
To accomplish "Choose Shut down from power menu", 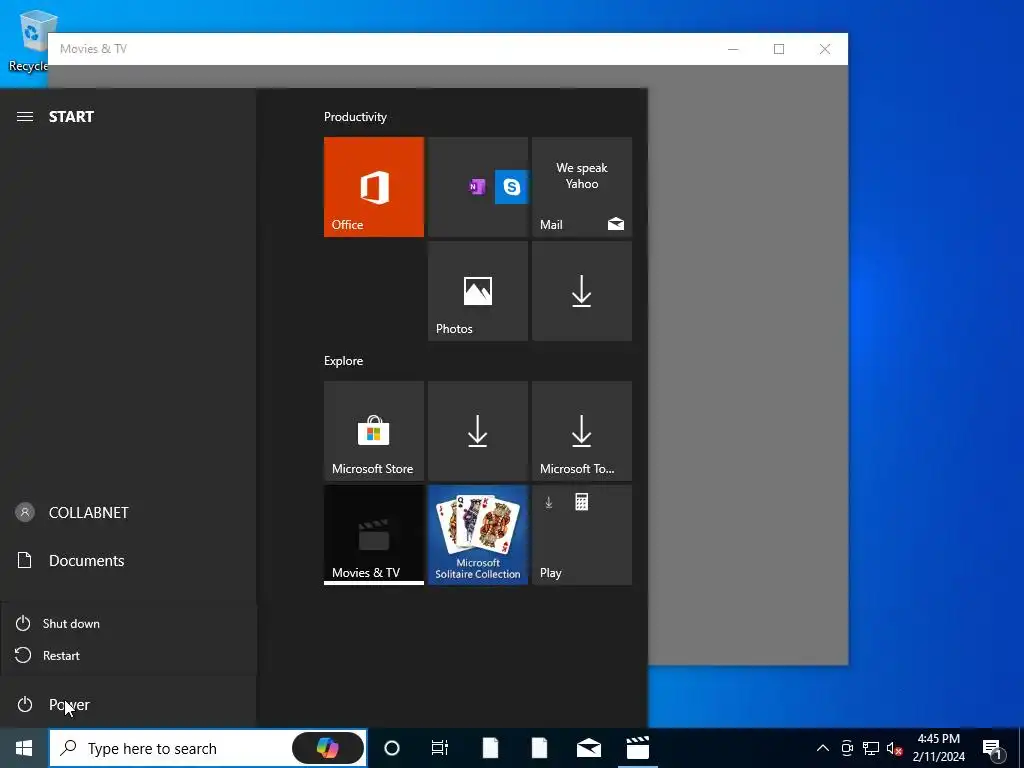I will coord(128,624).
